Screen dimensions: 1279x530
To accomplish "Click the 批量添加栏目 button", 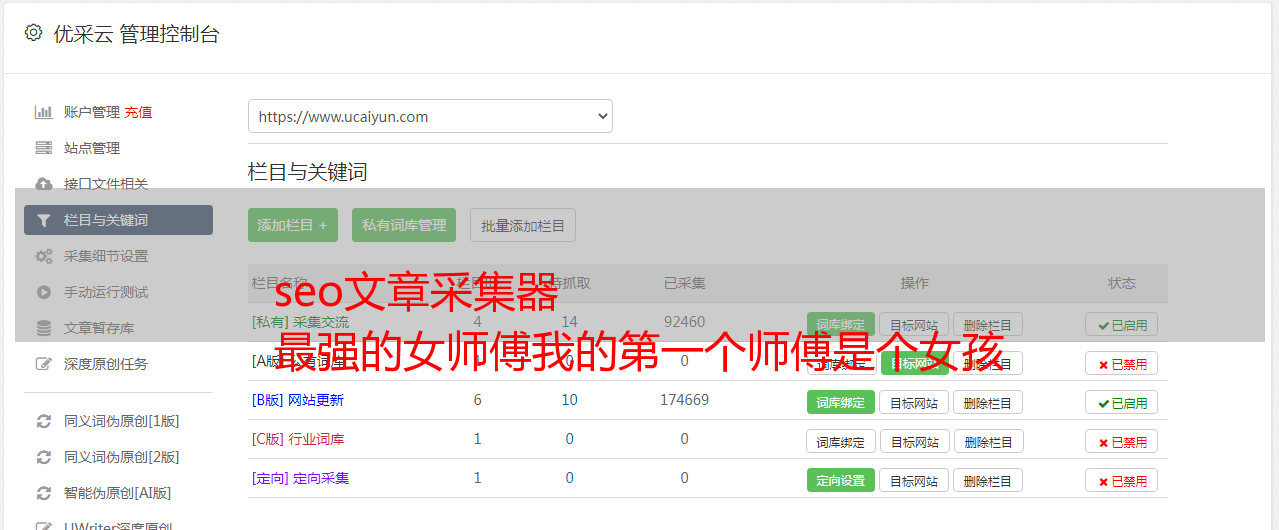I will pyautogui.click(x=523, y=225).
